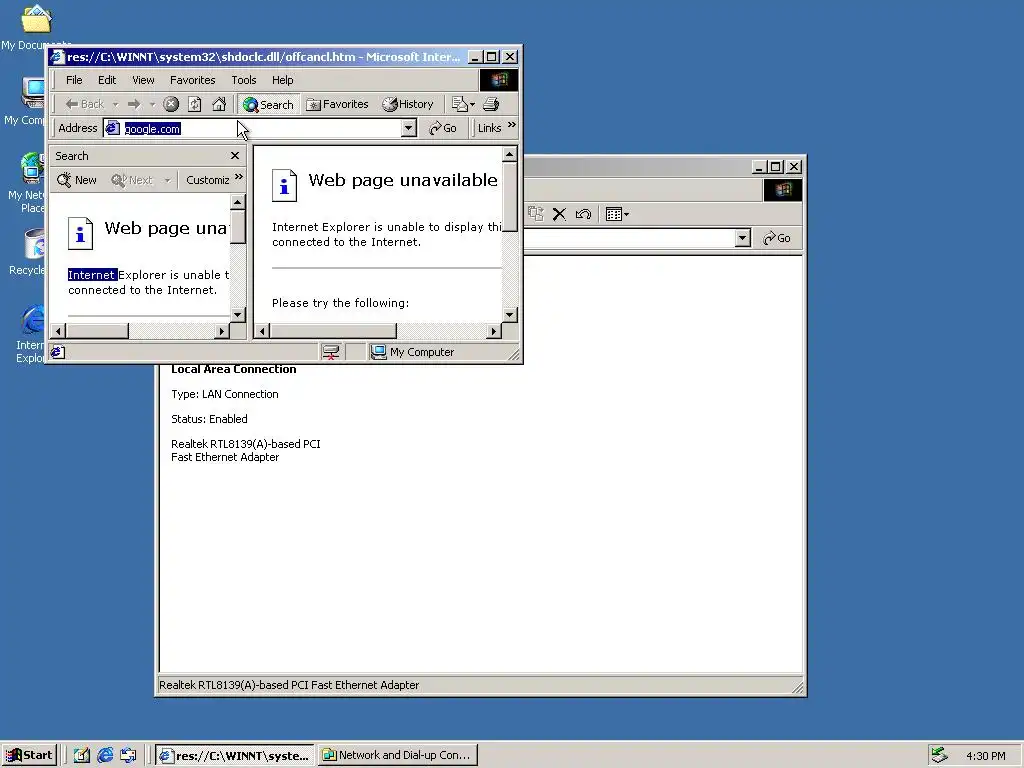Expand the Search pane toolbar chevron
The height and width of the screenshot is (768, 1024).
pyautogui.click(x=238, y=176)
